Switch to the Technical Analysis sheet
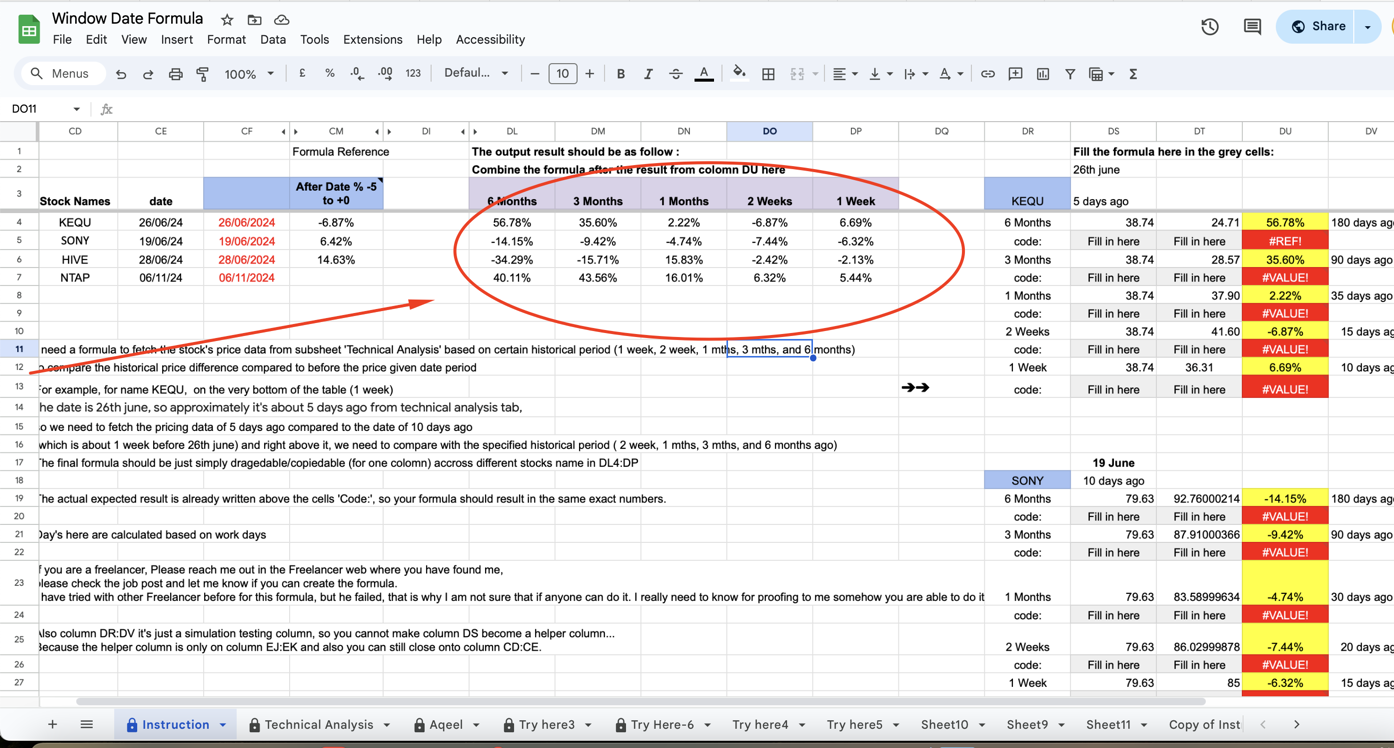 [x=319, y=725]
